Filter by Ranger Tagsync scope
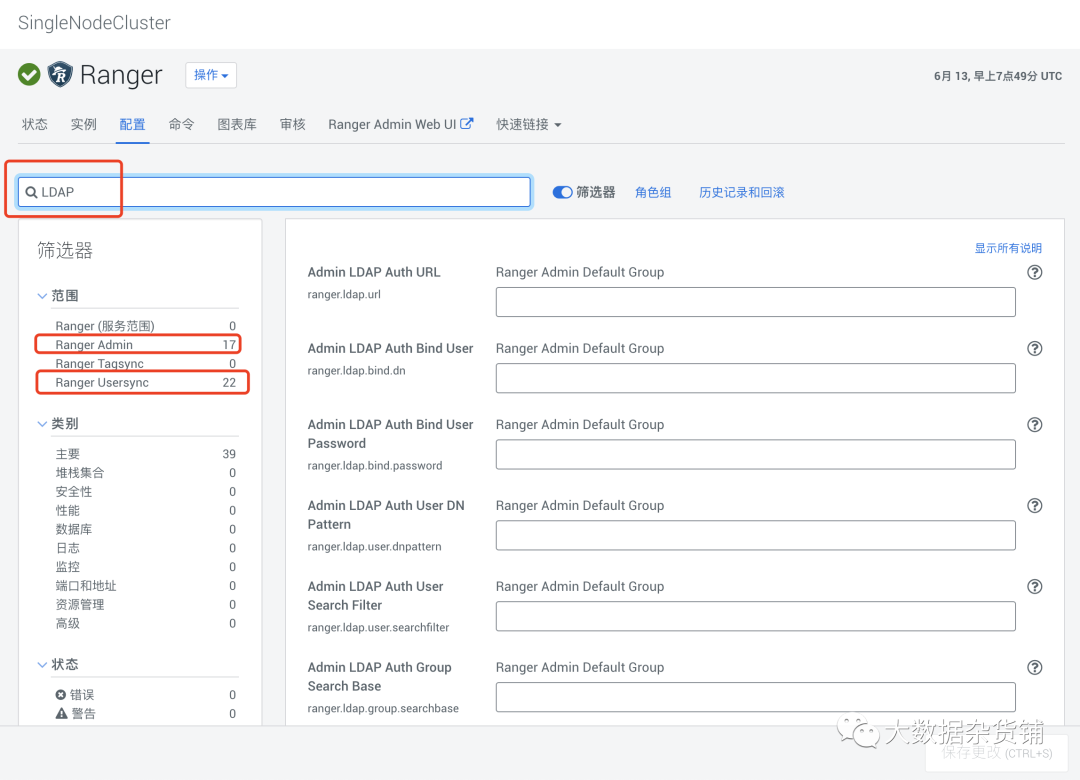 (145, 363)
